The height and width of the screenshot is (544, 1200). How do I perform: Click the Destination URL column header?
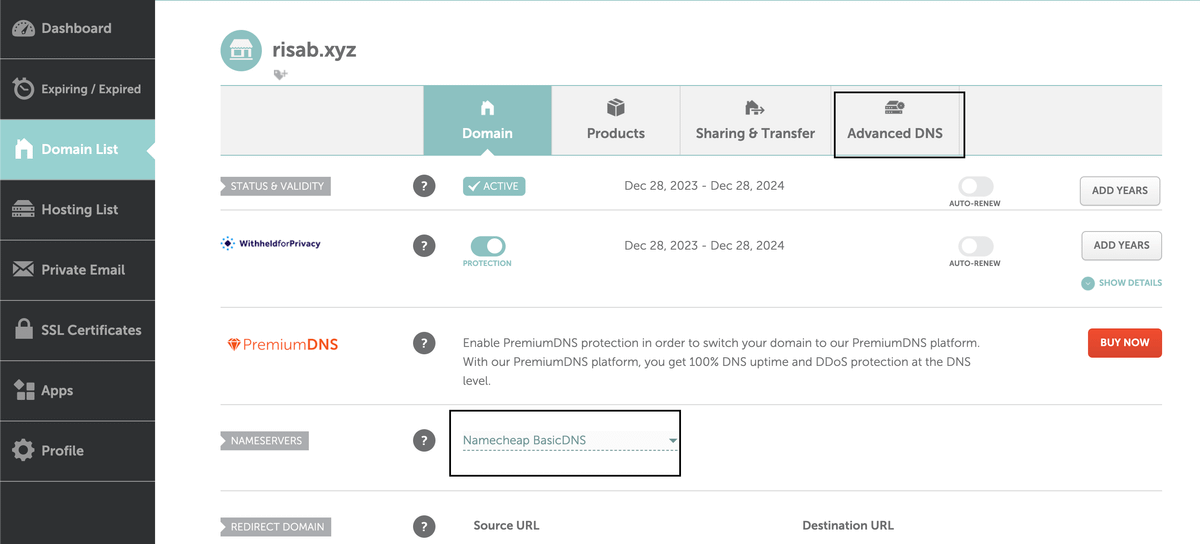pos(848,525)
